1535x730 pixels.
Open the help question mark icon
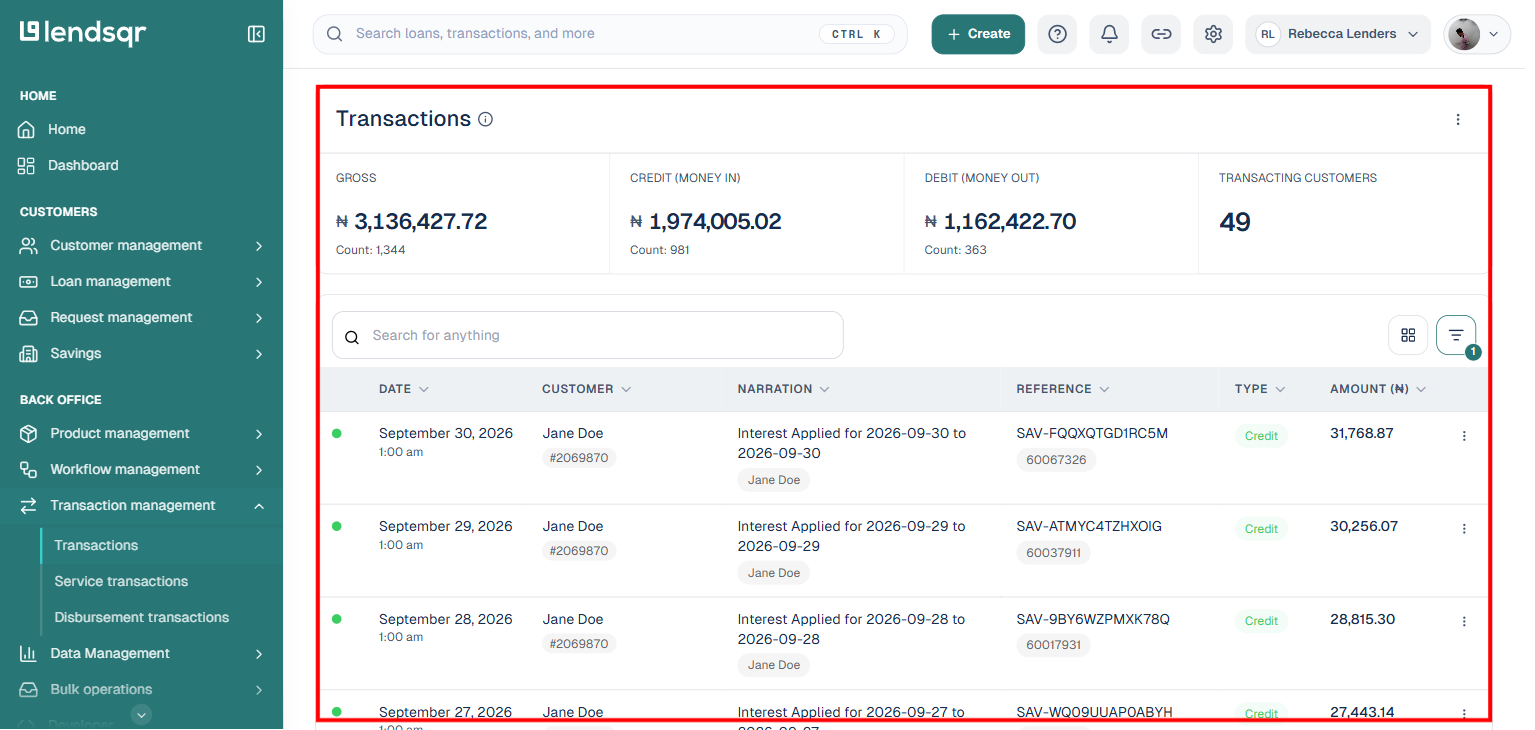click(1057, 34)
